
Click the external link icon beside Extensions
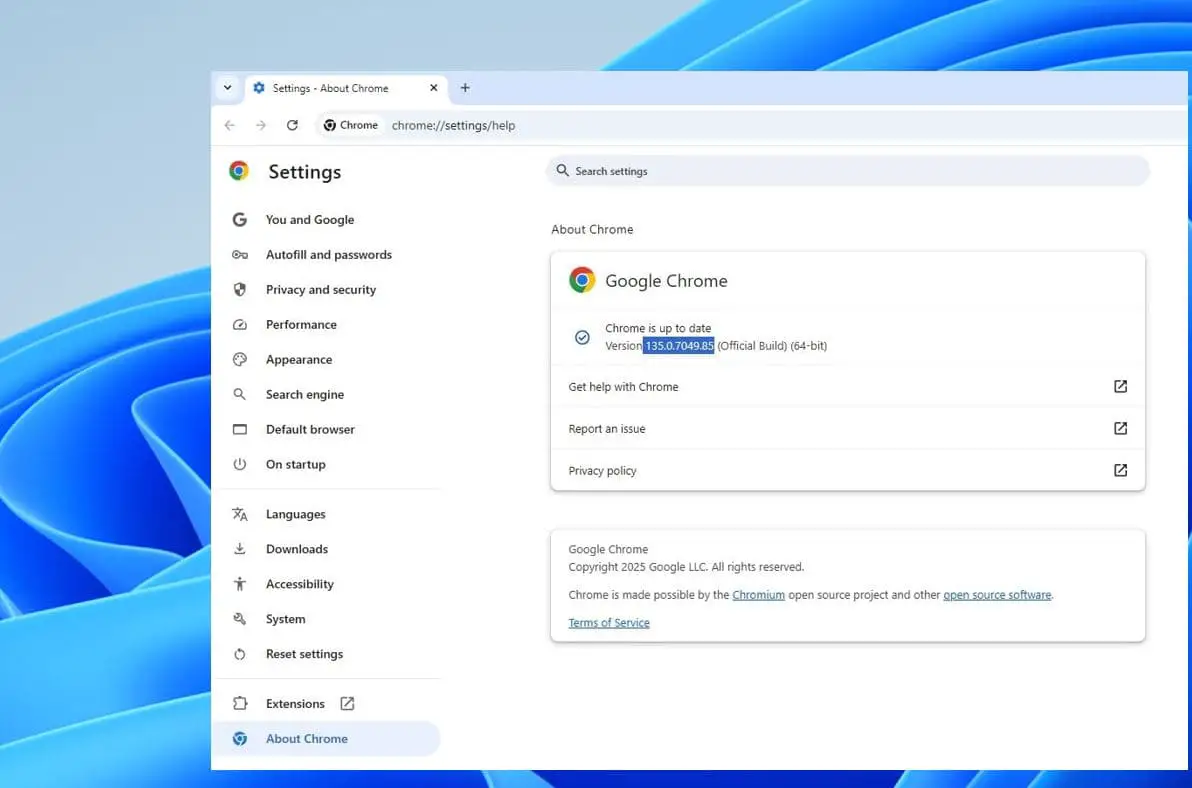pyautogui.click(x=347, y=704)
